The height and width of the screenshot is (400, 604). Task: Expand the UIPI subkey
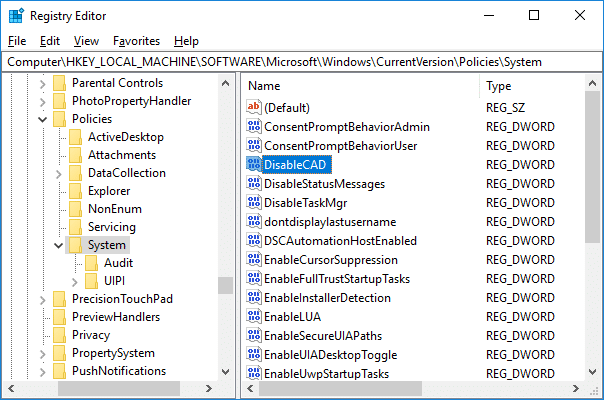click(x=74, y=281)
